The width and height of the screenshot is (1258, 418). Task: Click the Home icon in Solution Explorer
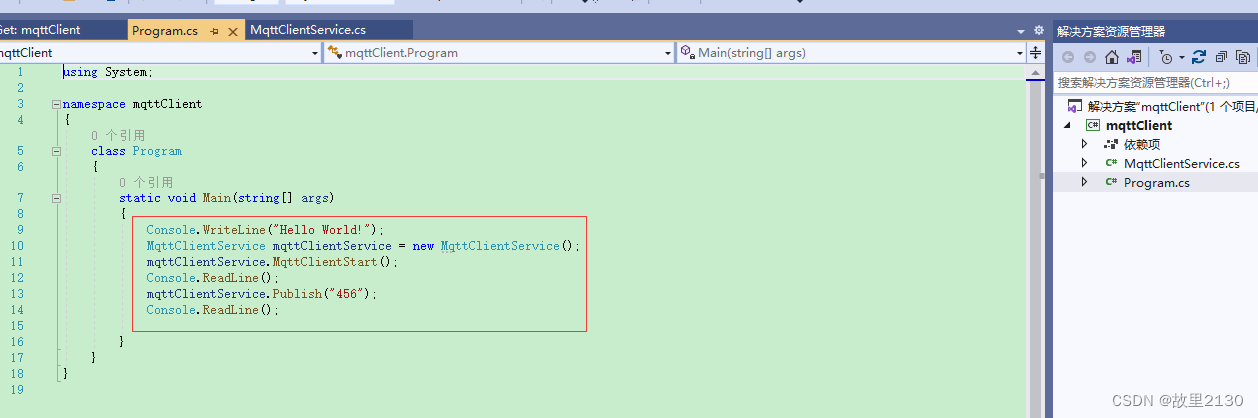click(1112, 57)
